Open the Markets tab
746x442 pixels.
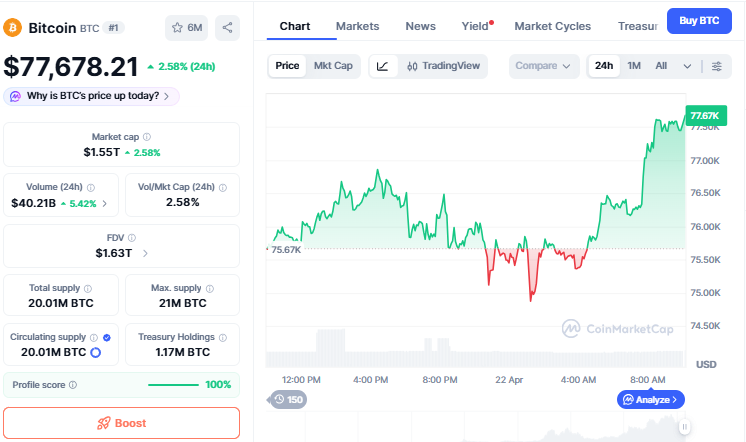357,26
